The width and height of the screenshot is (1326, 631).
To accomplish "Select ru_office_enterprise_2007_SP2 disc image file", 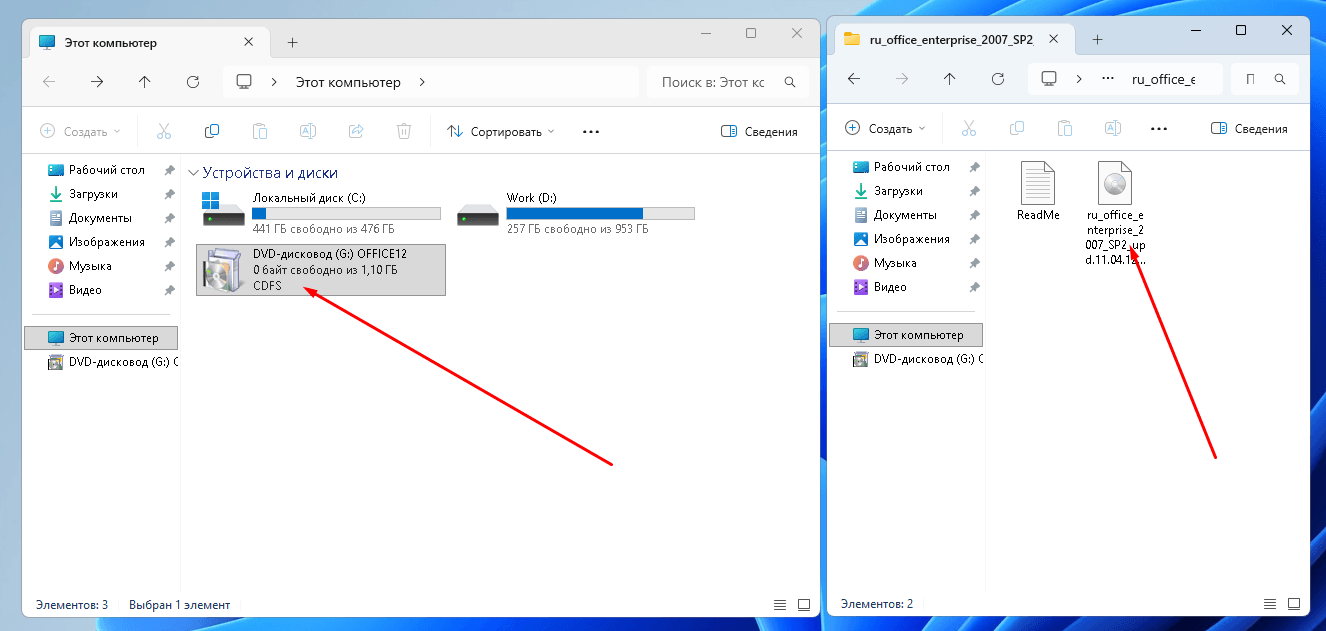I will coord(1114,213).
